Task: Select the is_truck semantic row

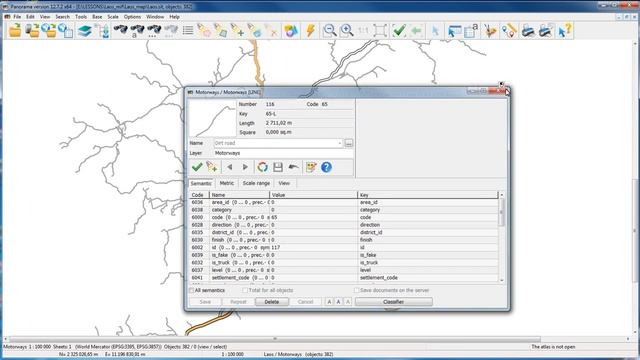Action: pos(344,262)
